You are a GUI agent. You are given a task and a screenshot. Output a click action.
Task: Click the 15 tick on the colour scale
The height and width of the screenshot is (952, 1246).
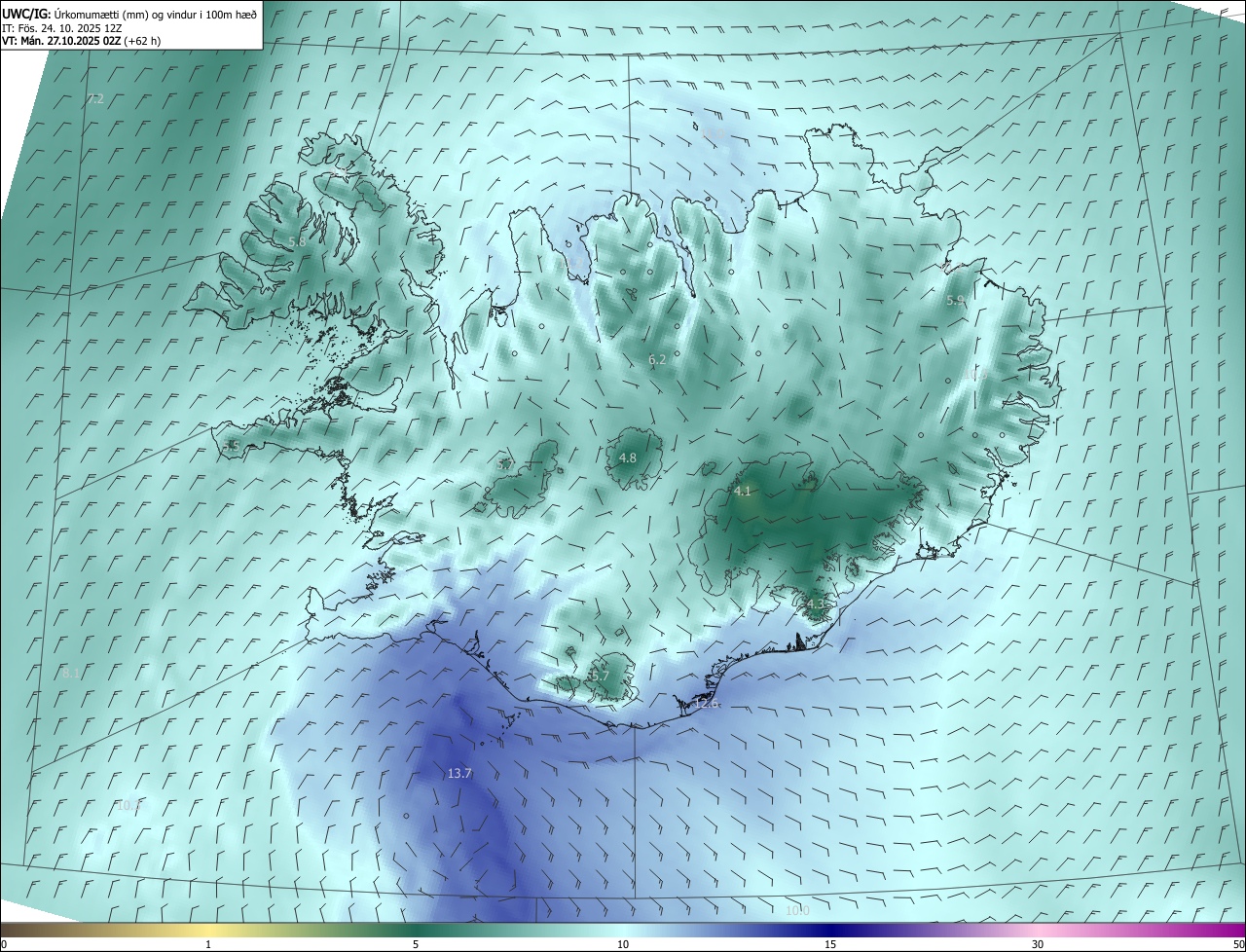coord(830,944)
